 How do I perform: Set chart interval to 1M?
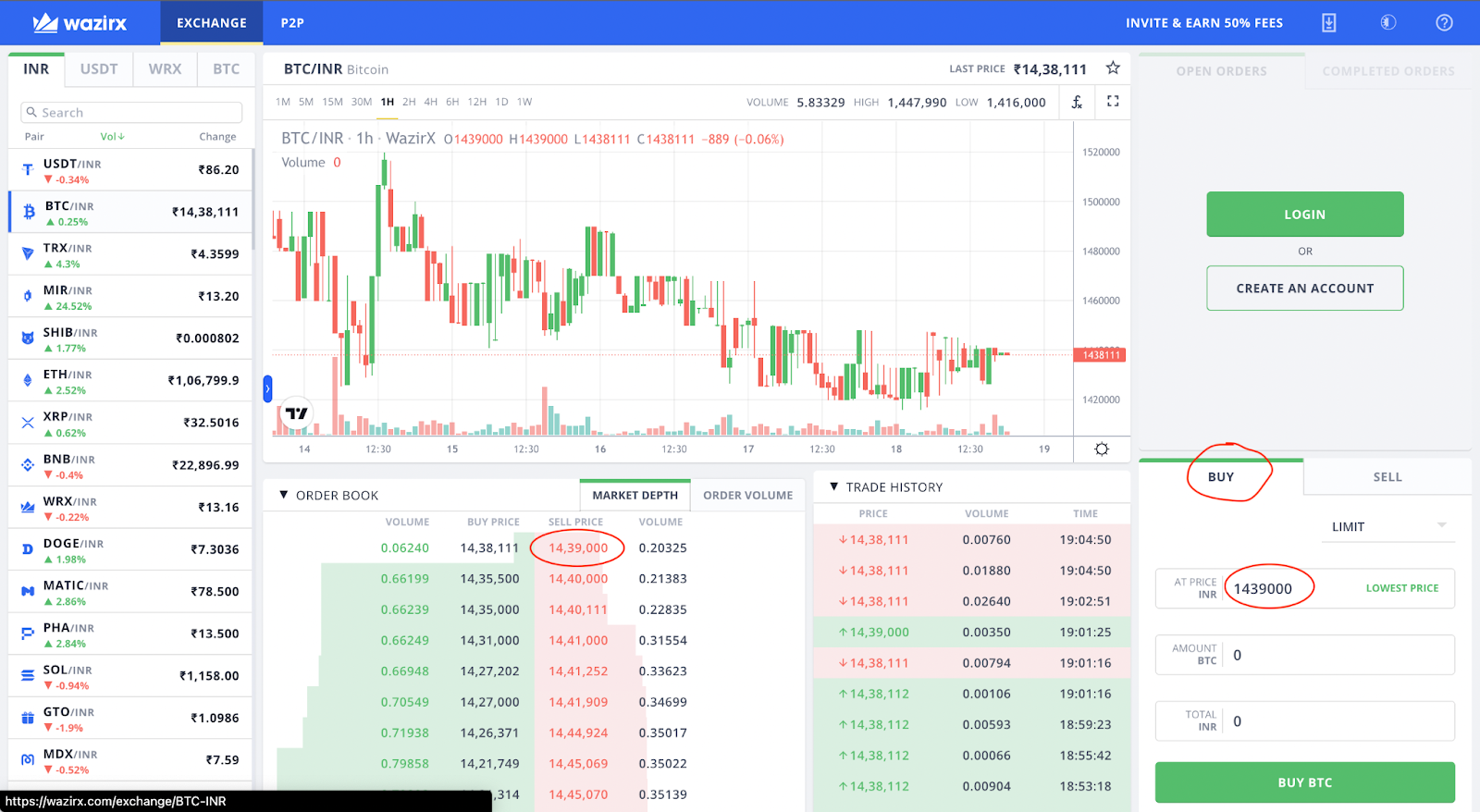click(x=283, y=102)
